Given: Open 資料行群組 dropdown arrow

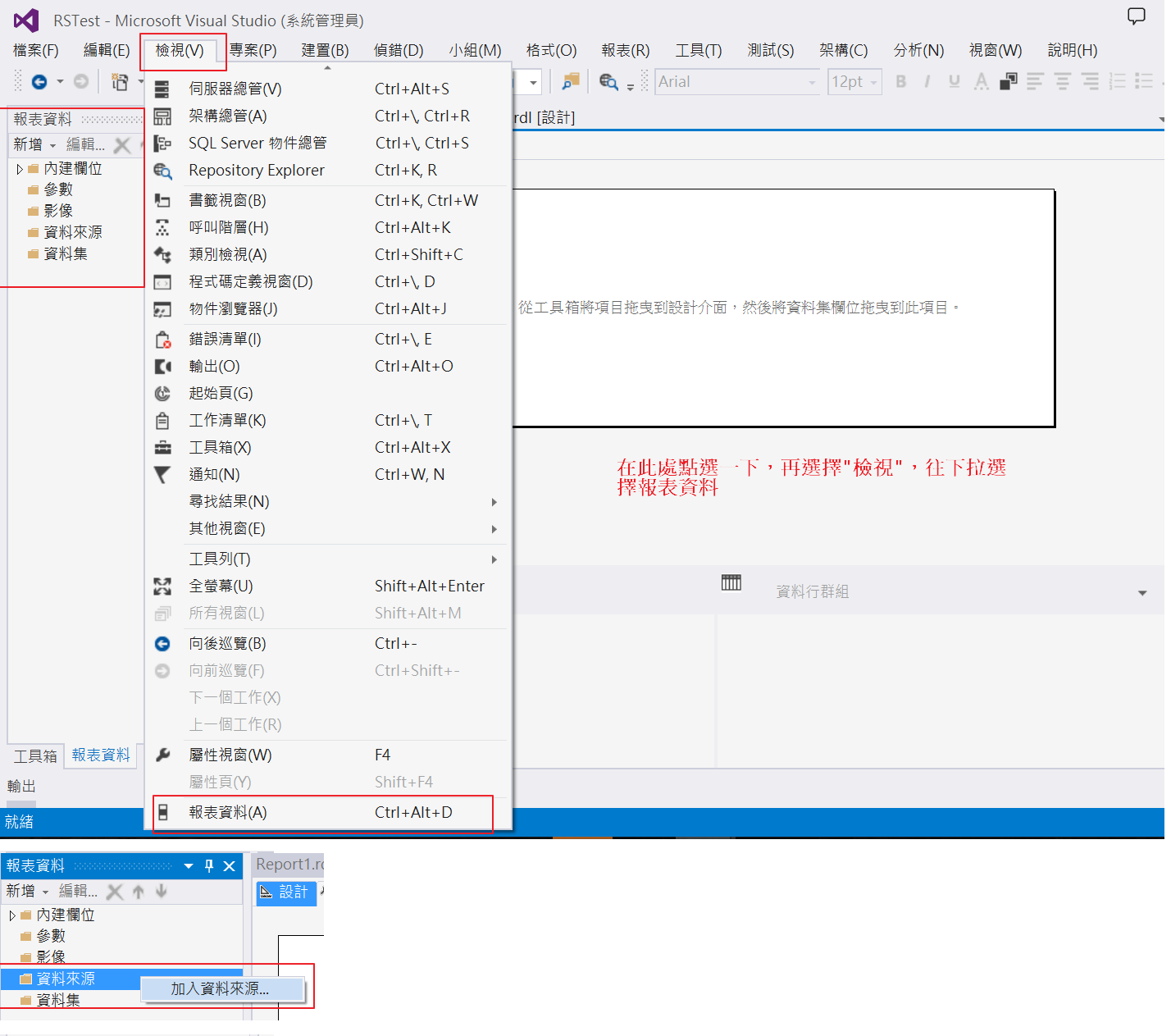Looking at the screenshot, I should [x=1142, y=592].
